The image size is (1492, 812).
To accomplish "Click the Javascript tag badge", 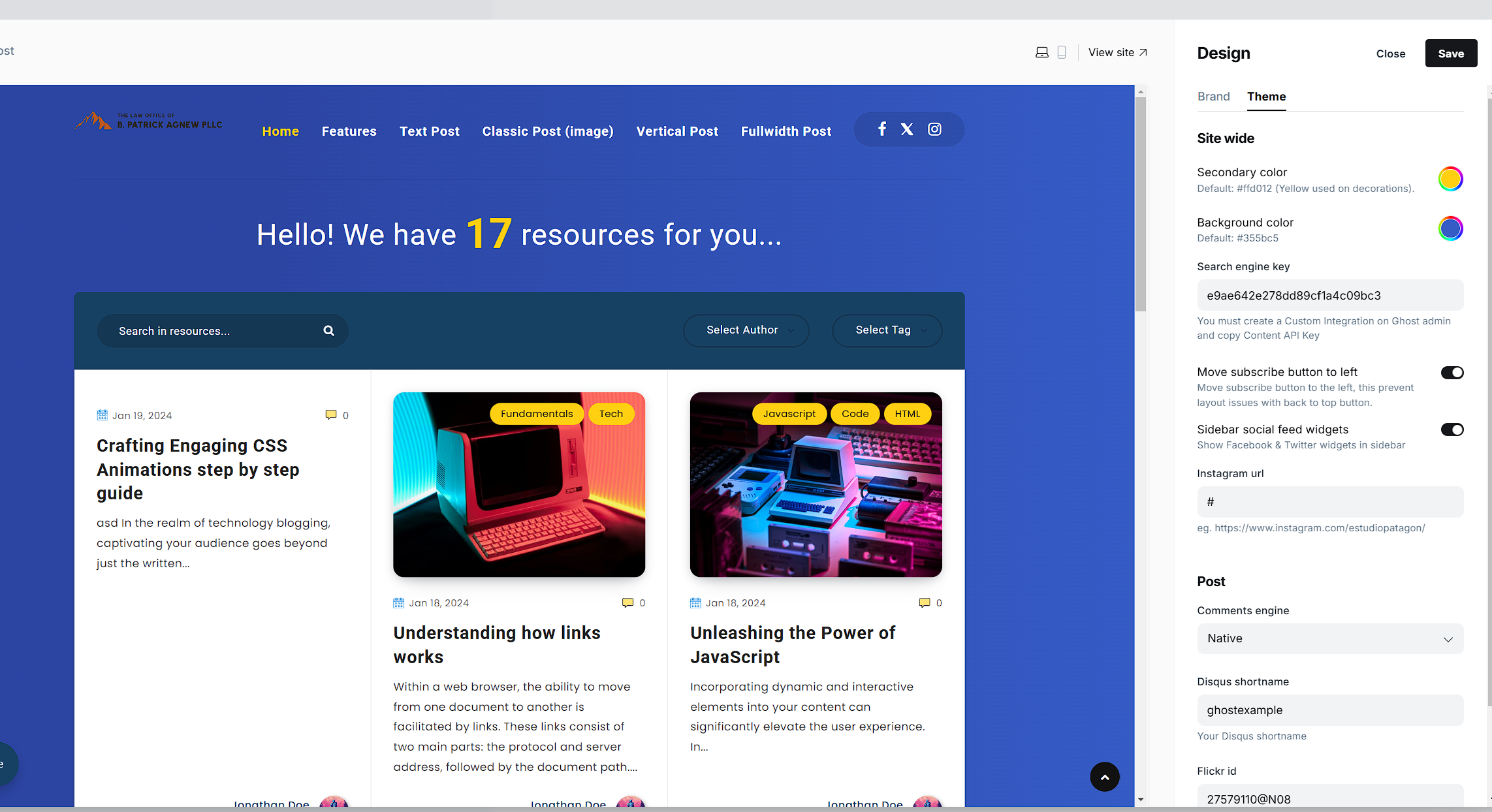I will (789, 414).
